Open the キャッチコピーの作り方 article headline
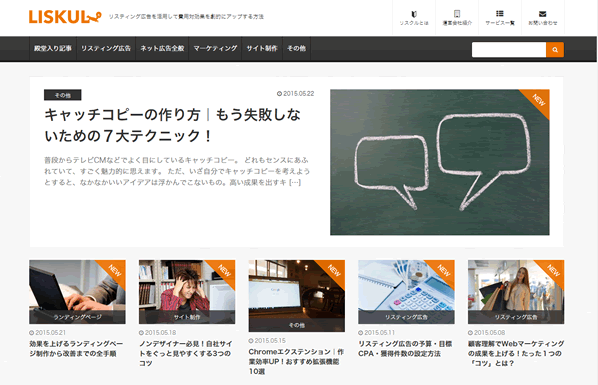 [172, 125]
